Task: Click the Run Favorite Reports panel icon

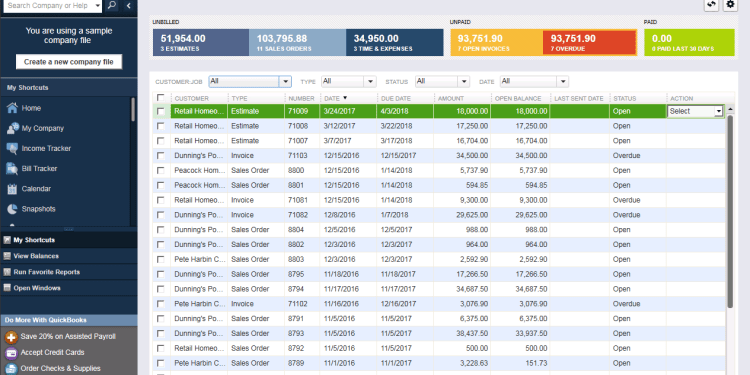Action: 7,272
